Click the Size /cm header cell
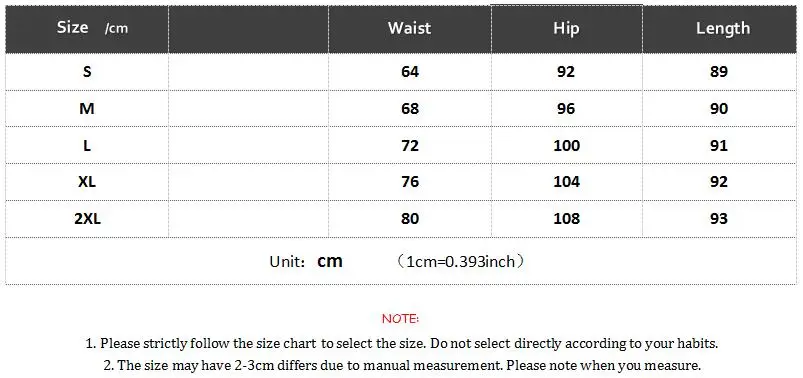Viewport: 803px width, 378px height. [x=87, y=29]
